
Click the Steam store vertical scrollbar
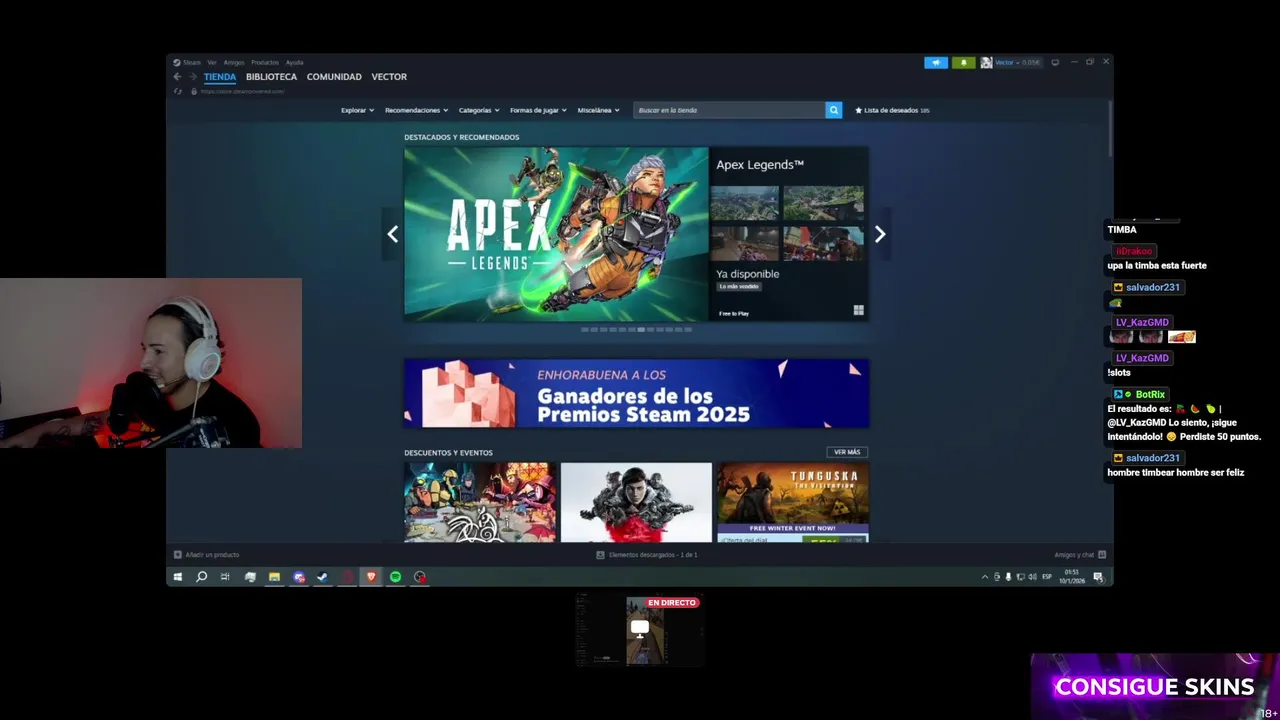click(x=1109, y=127)
